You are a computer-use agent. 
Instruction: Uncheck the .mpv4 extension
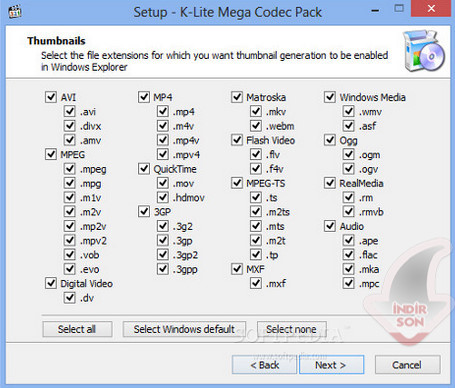(x=163, y=155)
